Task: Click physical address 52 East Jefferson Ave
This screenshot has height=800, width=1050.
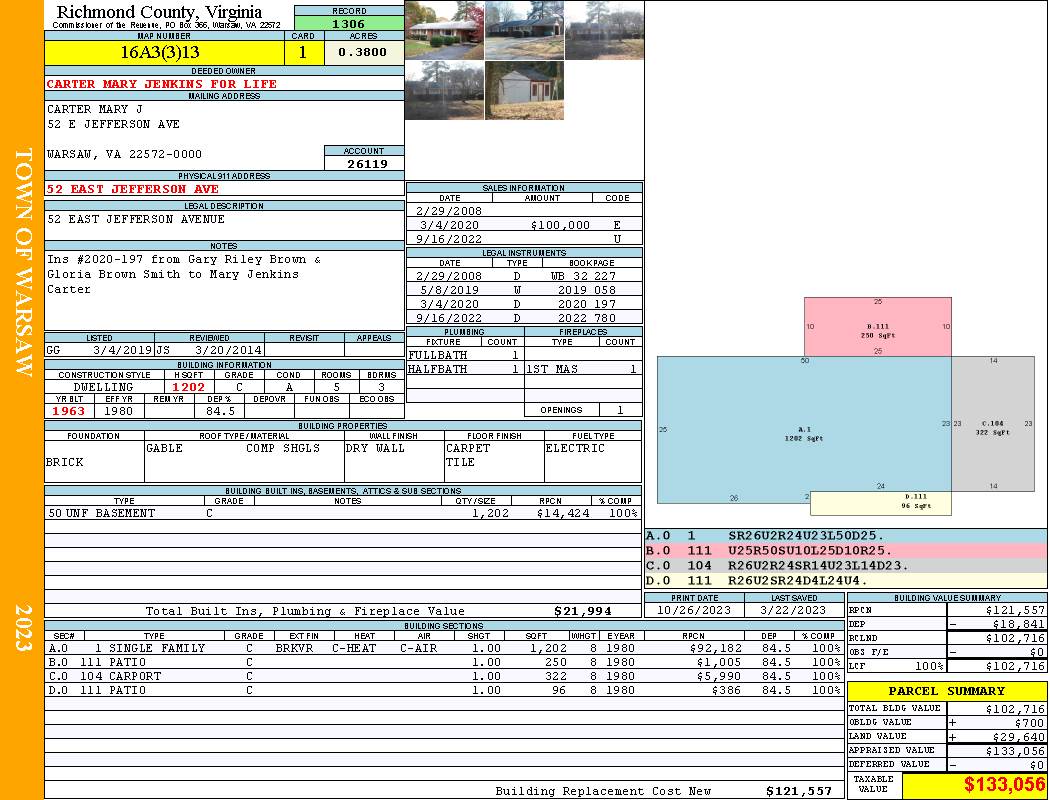Action: click(133, 188)
